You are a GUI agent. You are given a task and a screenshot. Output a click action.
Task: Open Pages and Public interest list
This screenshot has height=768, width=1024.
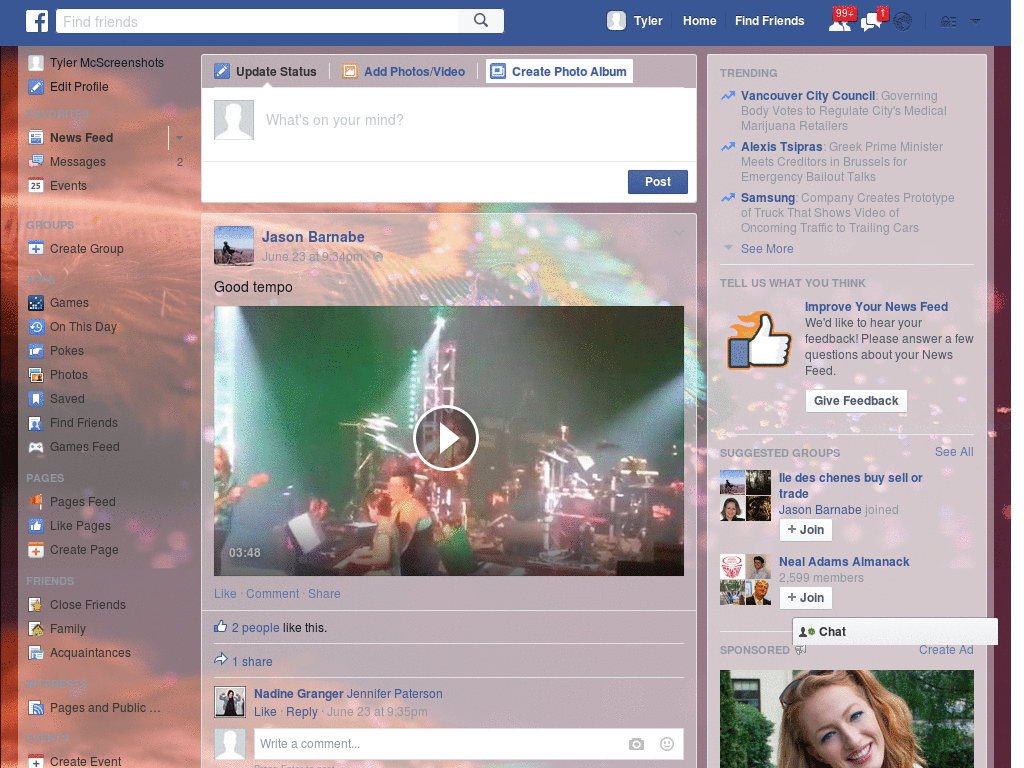[x=104, y=708]
